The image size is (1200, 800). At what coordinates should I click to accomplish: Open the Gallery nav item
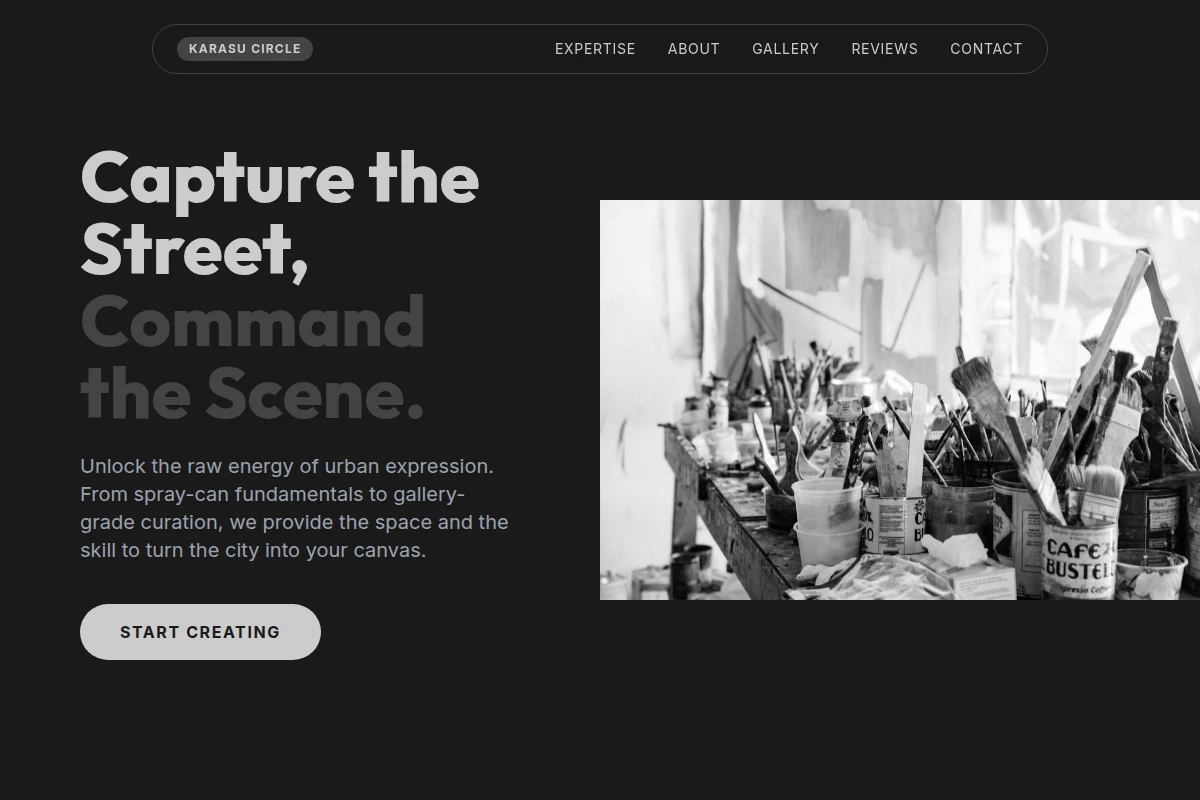tap(785, 49)
